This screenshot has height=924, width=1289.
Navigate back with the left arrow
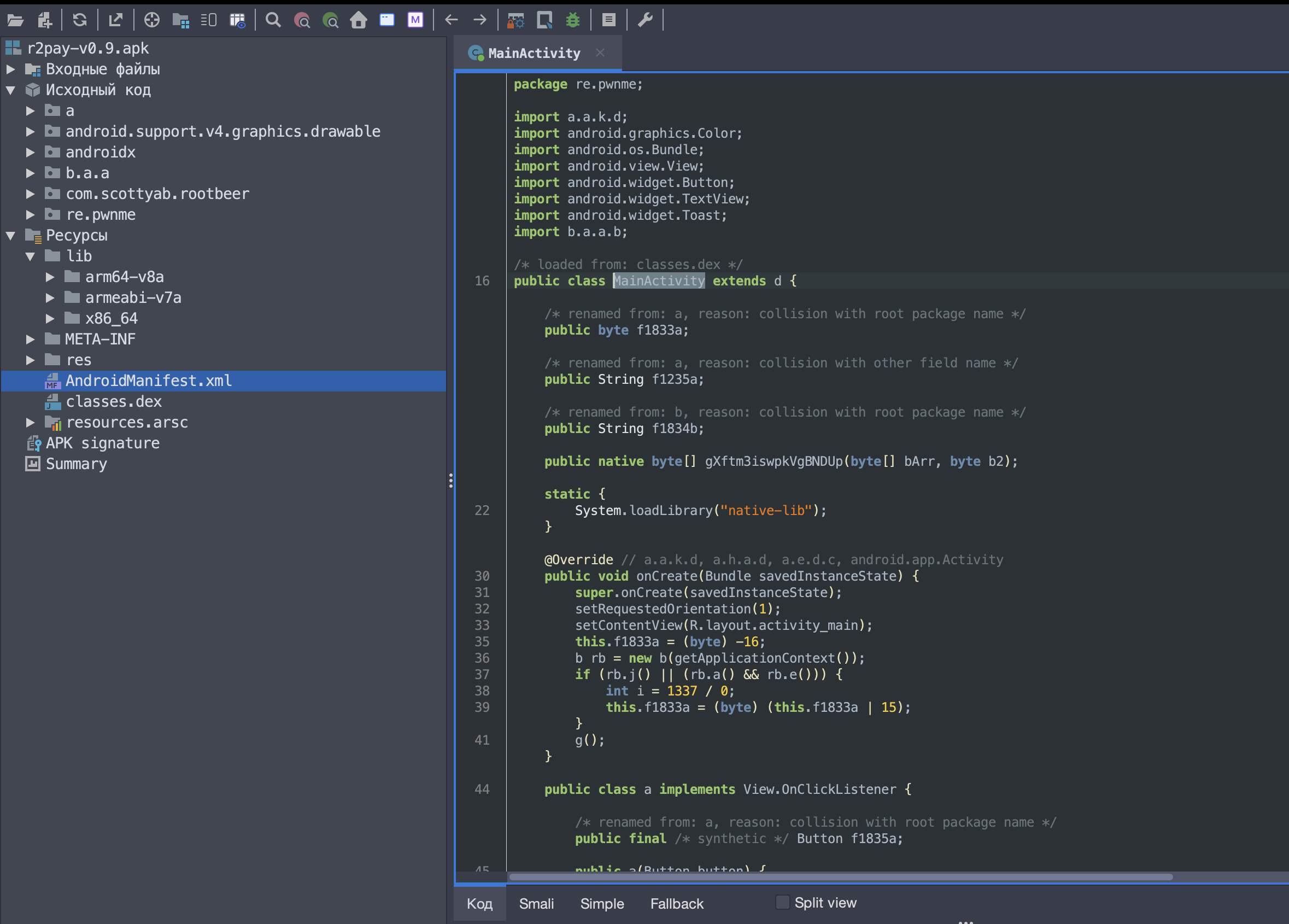(452, 20)
